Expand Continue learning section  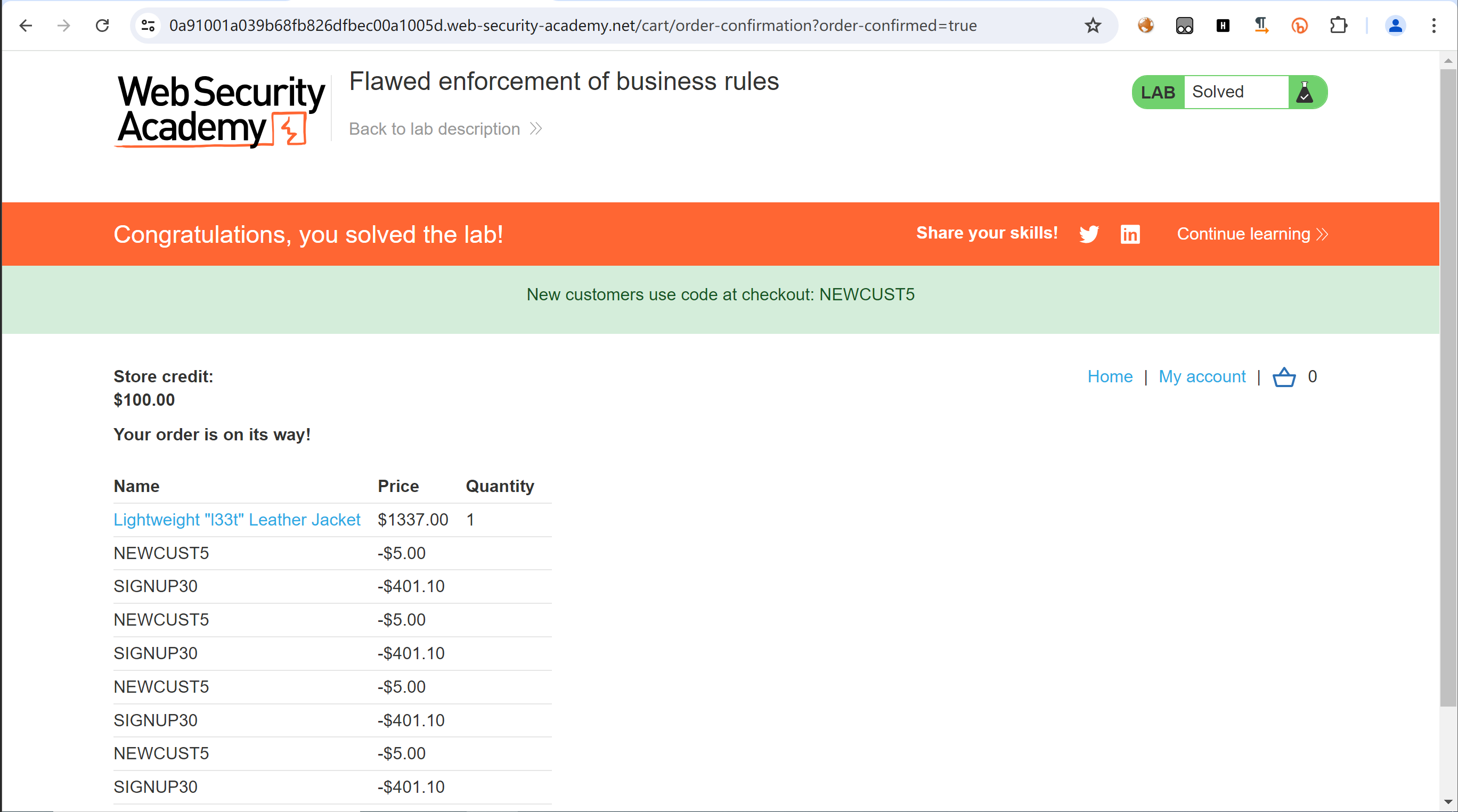coord(1253,234)
